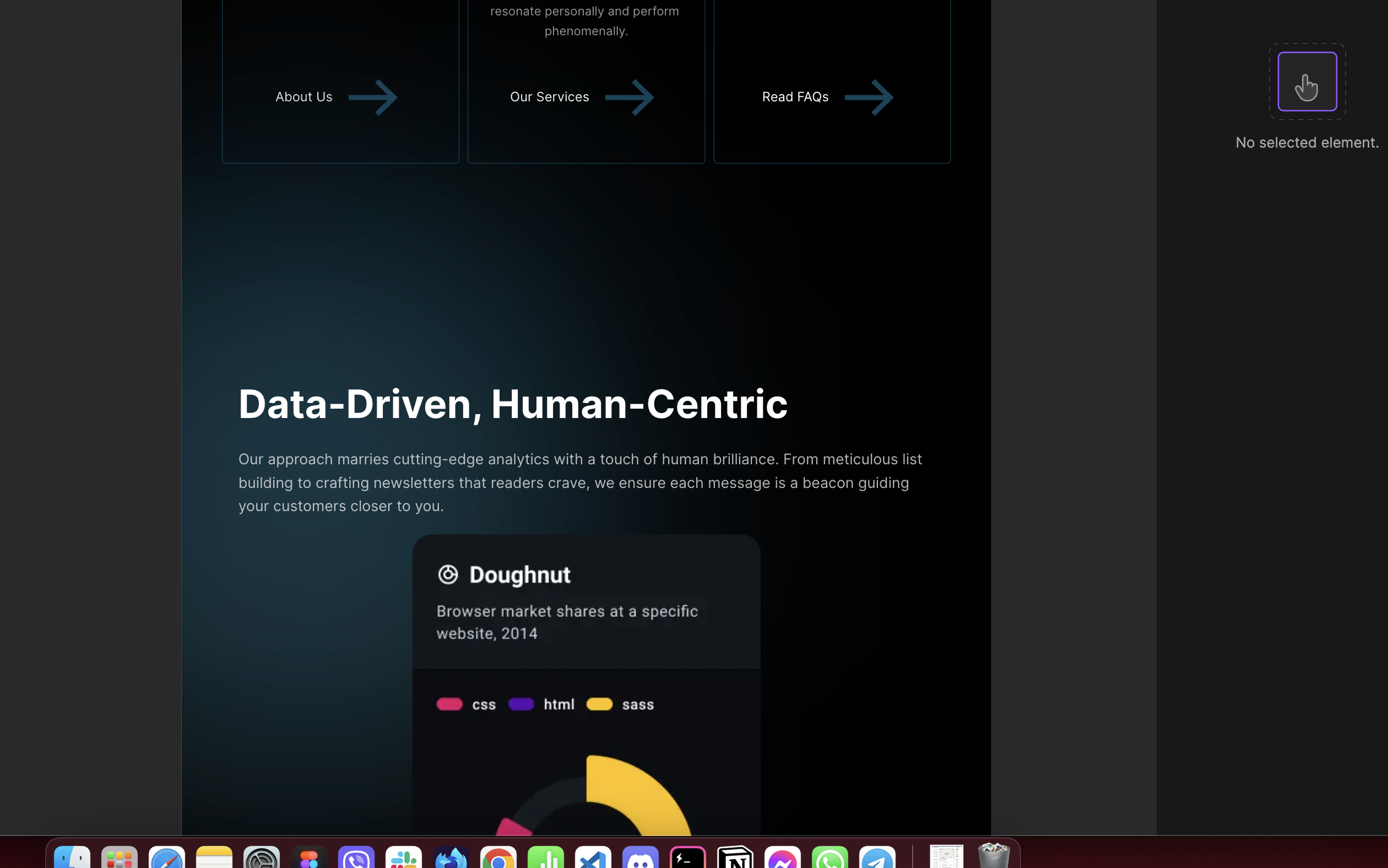This screenshot has width=1388, height=868.
Task: Click the Data-Driven, Human-Centric heading
Action: tap(513, 404)
